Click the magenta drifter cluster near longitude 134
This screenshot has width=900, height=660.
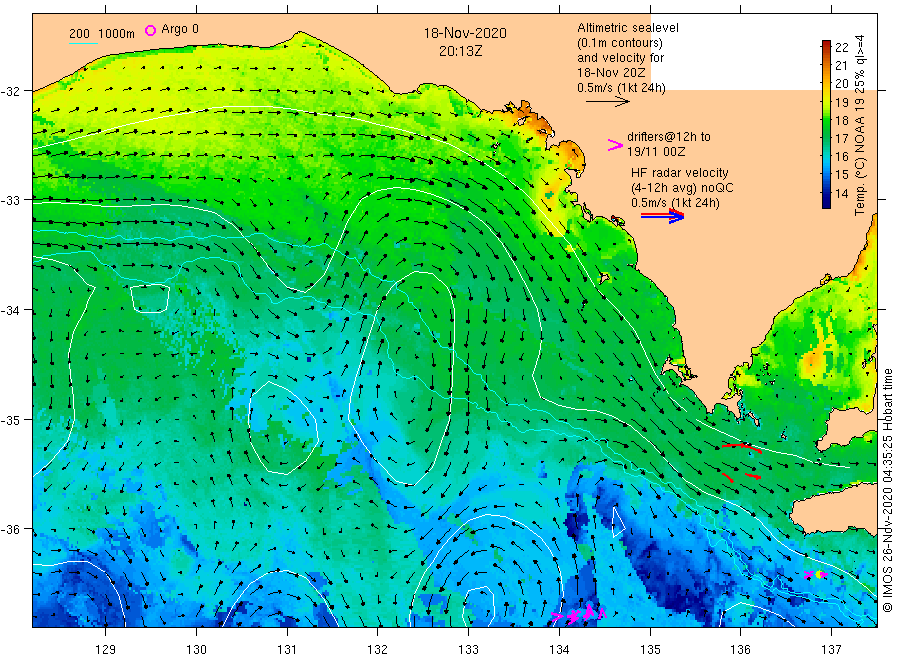[579, 614]
